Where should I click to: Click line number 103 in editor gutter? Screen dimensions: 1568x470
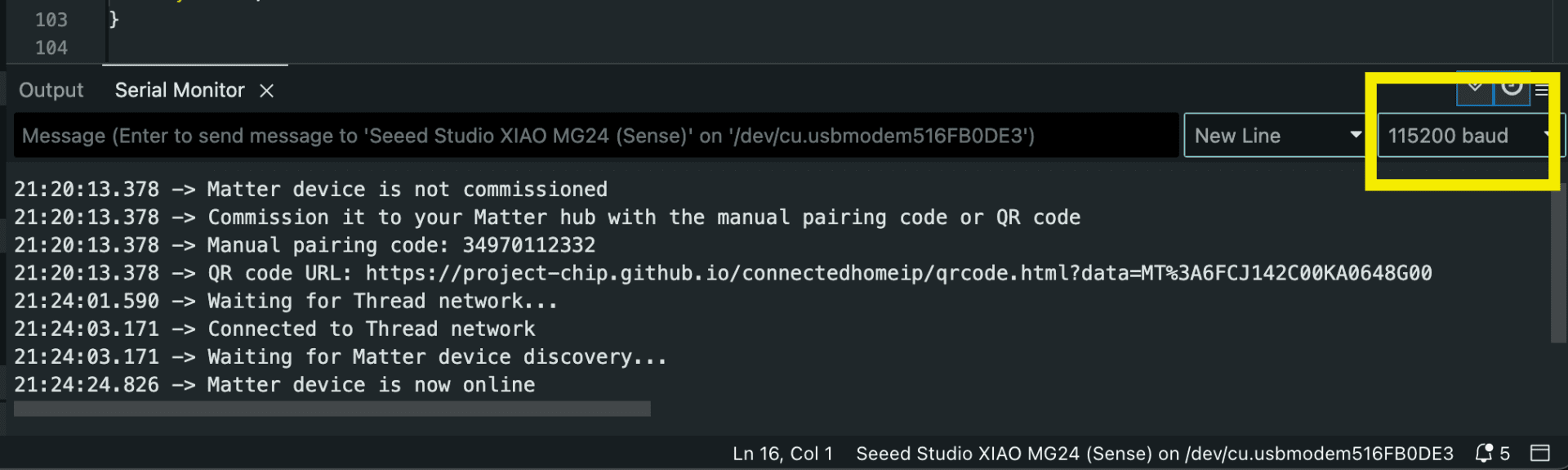pos(51,20)
